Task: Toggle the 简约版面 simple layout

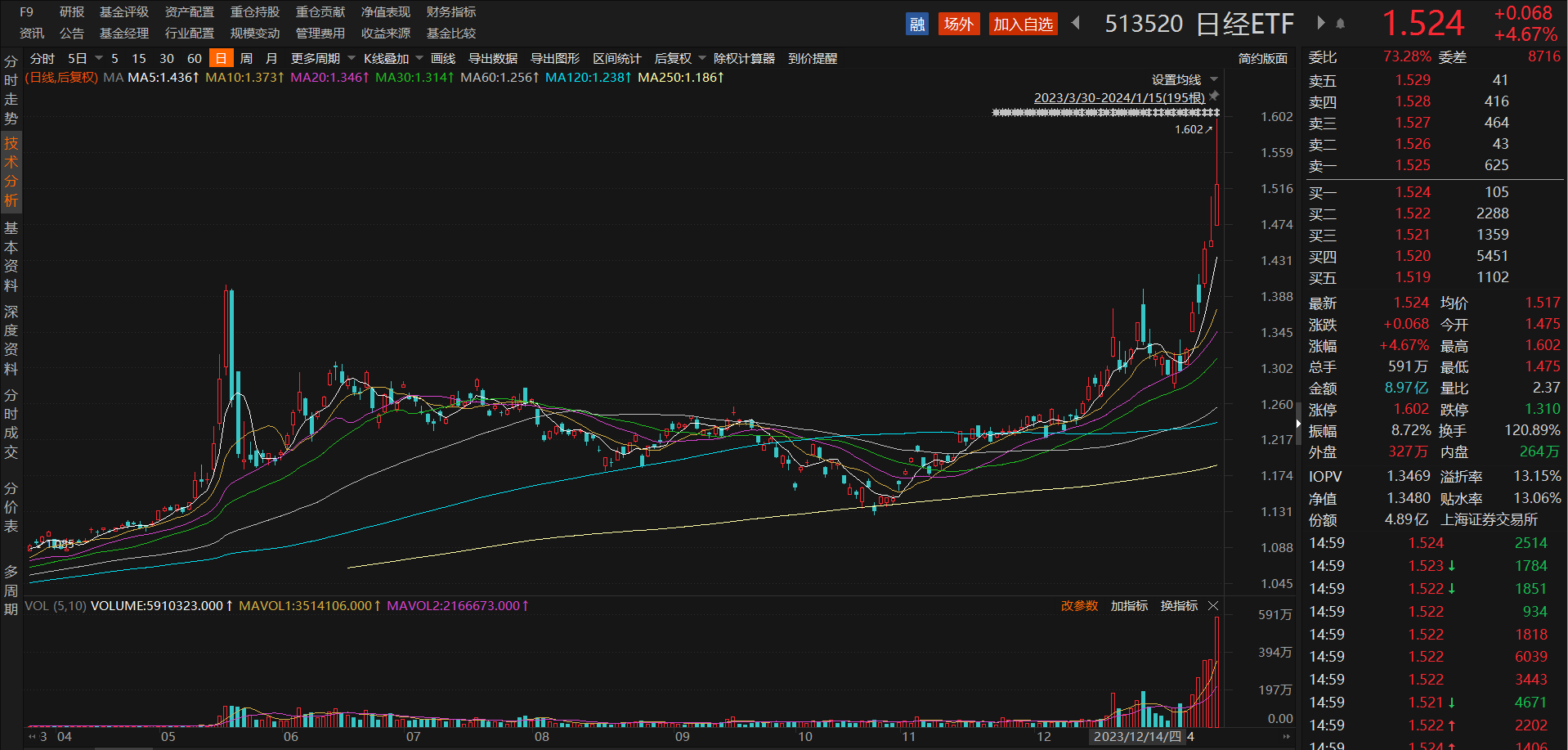Action: (1263, 59)
